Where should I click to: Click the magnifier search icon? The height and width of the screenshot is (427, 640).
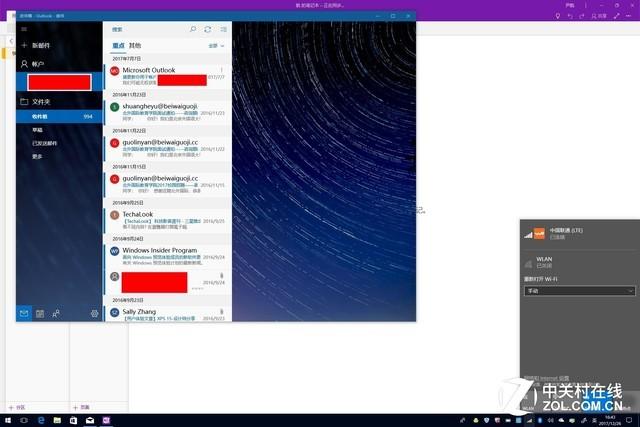(193, 29)
